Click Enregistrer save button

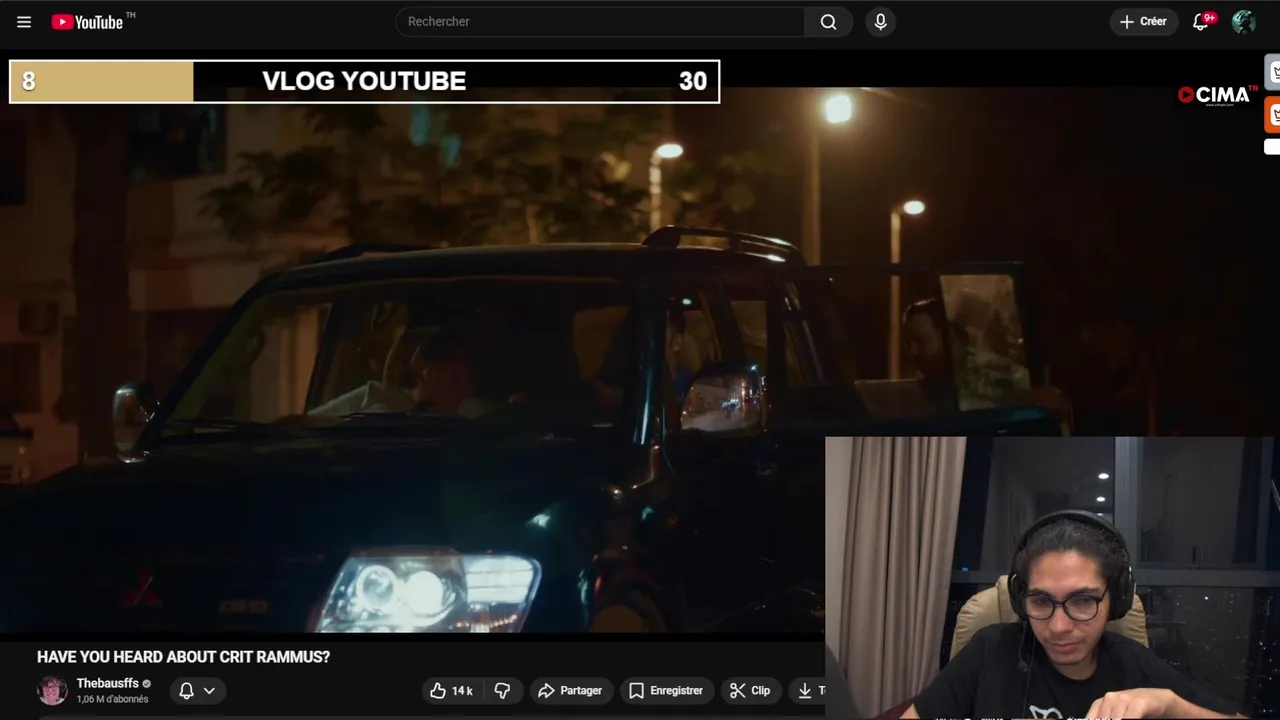(x=666, y=690)
